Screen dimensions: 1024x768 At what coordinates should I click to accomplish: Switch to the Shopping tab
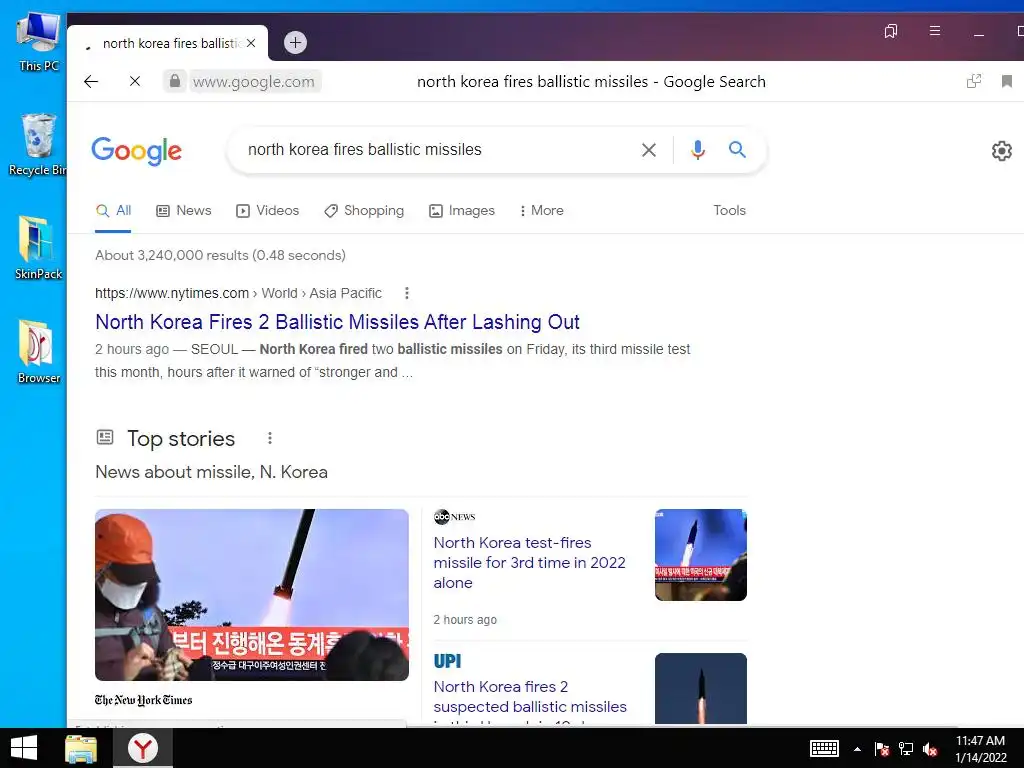click(x=364, y=211)
